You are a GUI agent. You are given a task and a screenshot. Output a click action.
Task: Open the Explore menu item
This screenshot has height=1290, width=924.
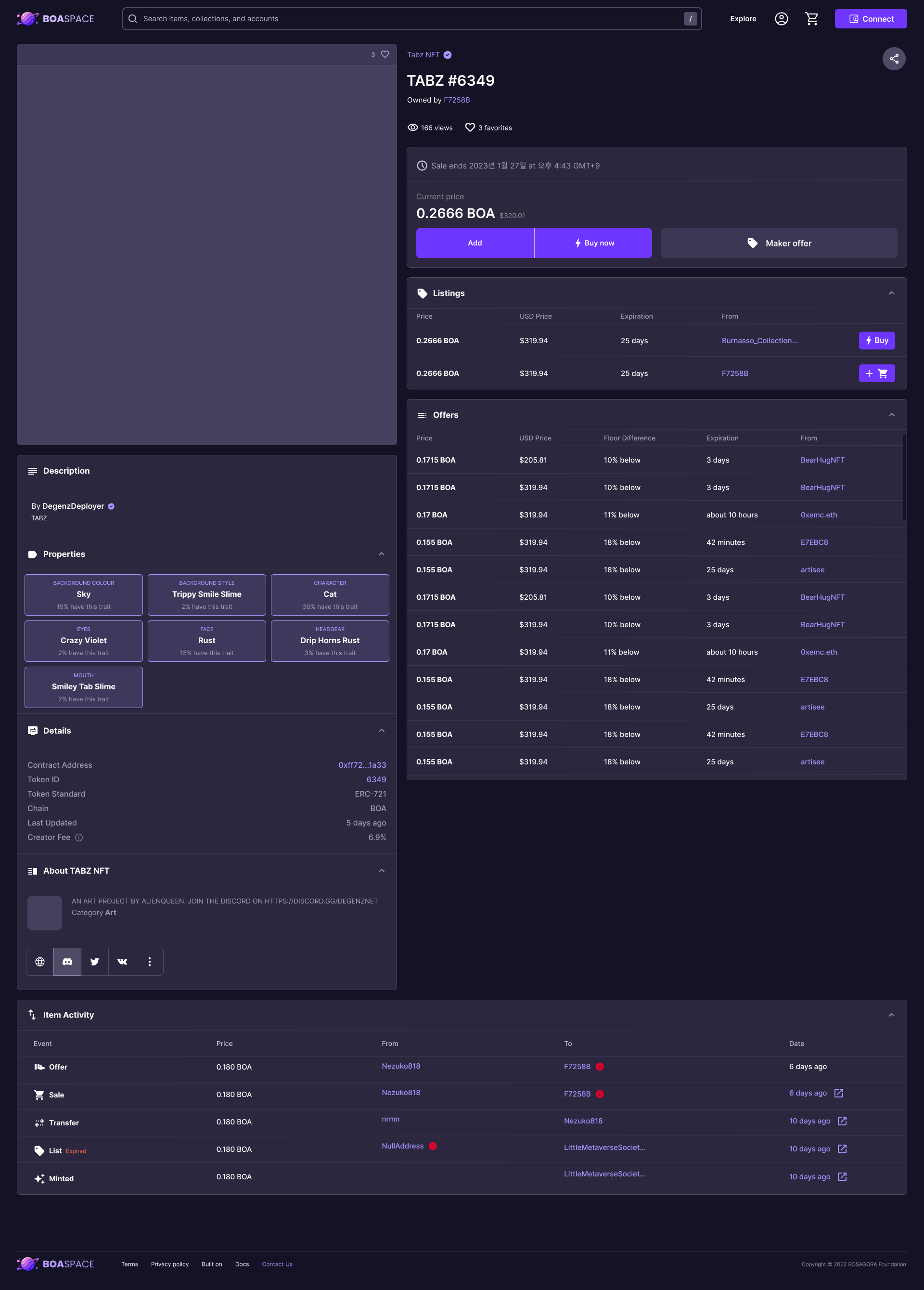point(743,19)
